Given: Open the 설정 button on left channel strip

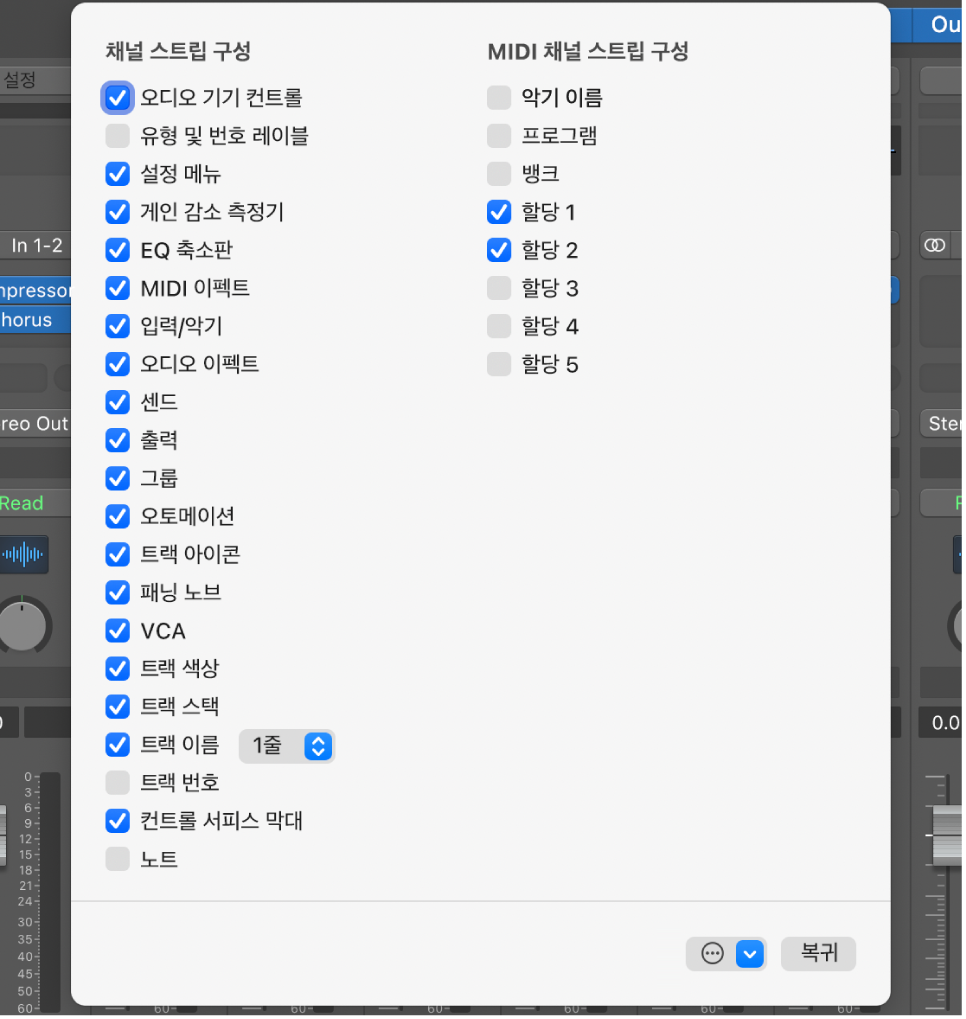Looking at the screenshot, I should pos(36,81).
